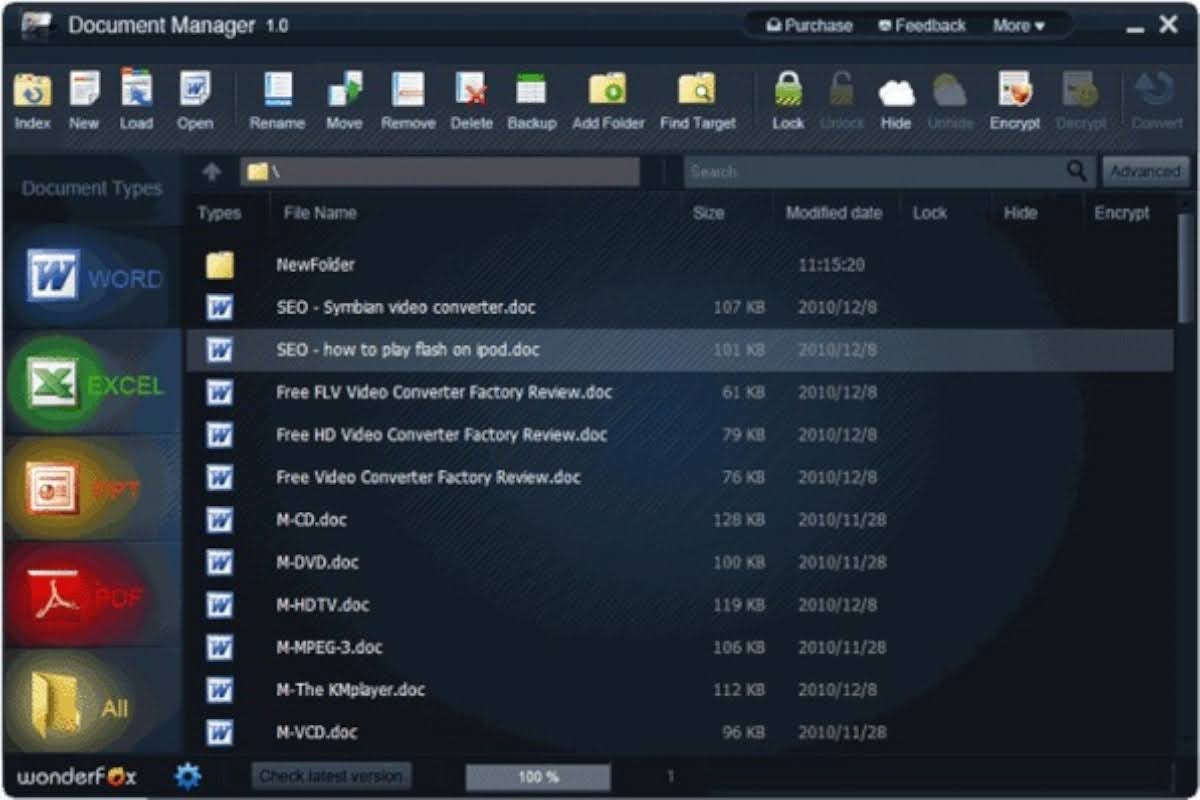Click the Encrypt tool icon

[x=1014, y=89]
